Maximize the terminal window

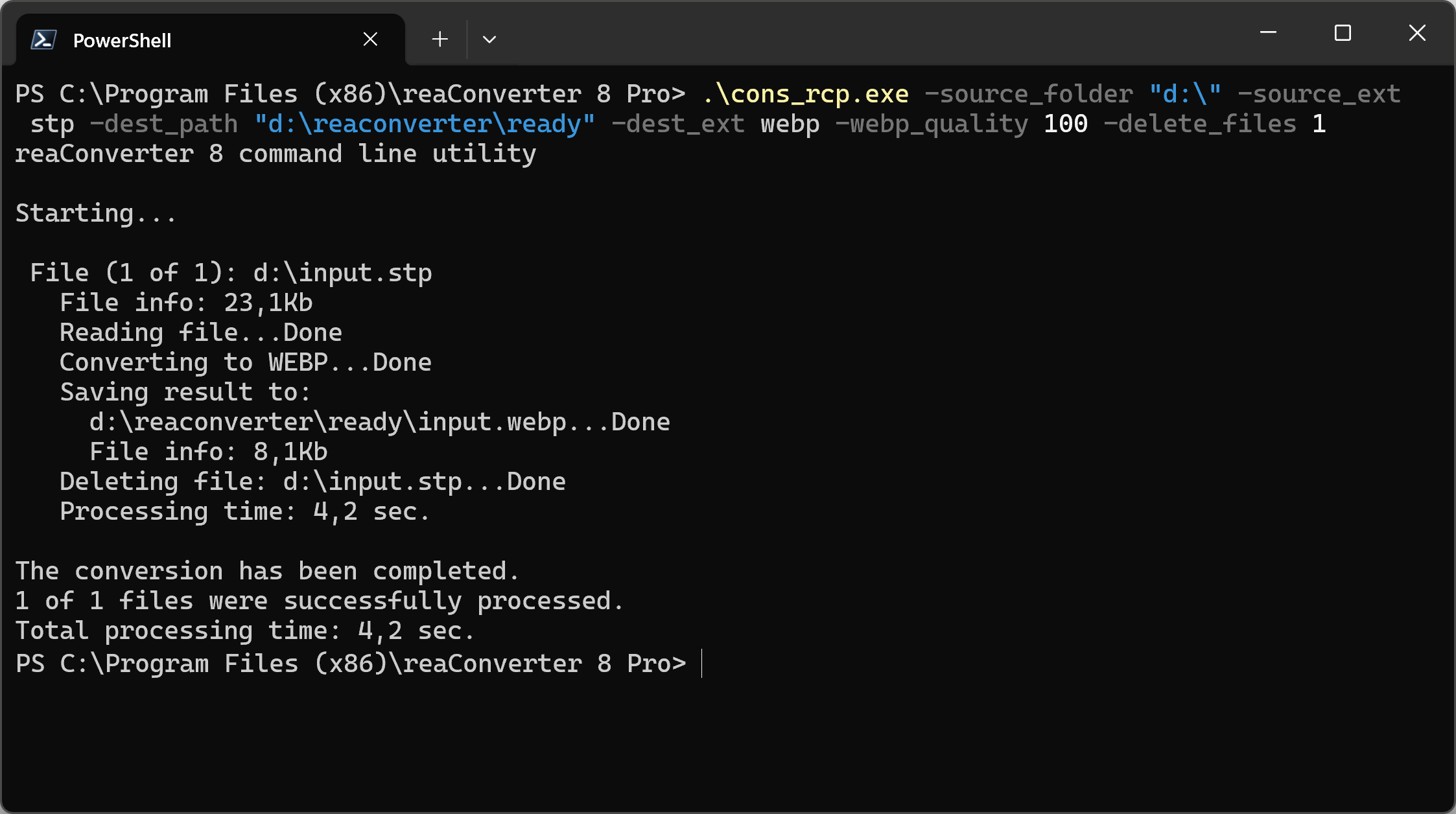click(x=1343, y=32)
